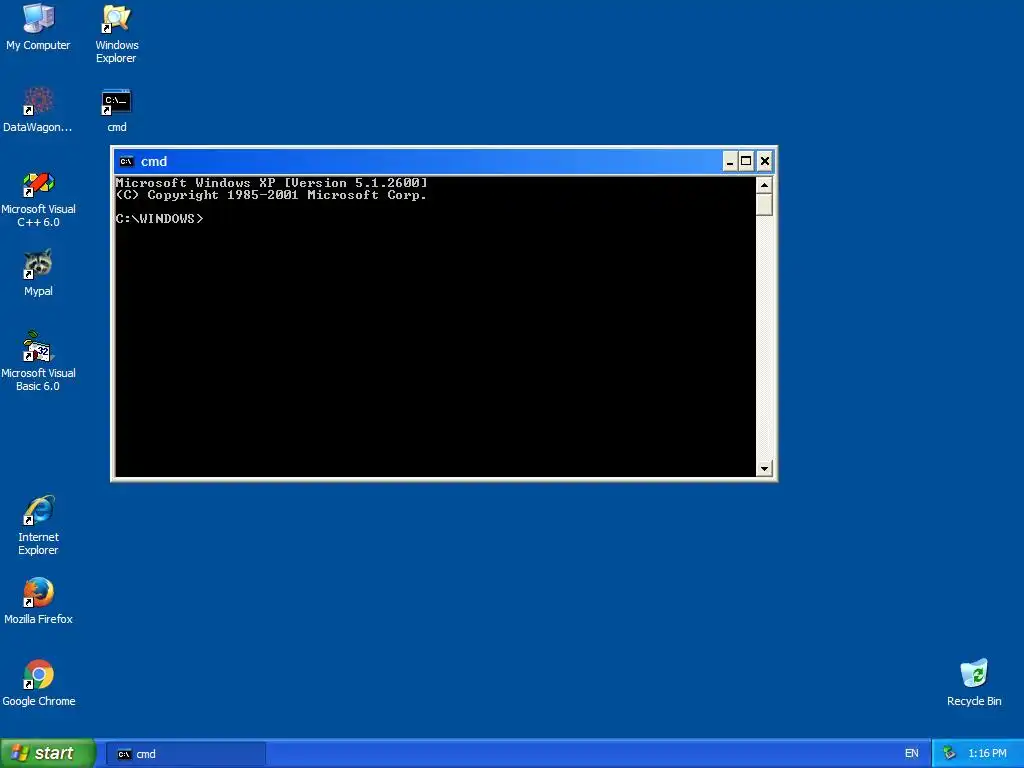
Task: Maximize the cmd window
Action: [x=746, y=161]
